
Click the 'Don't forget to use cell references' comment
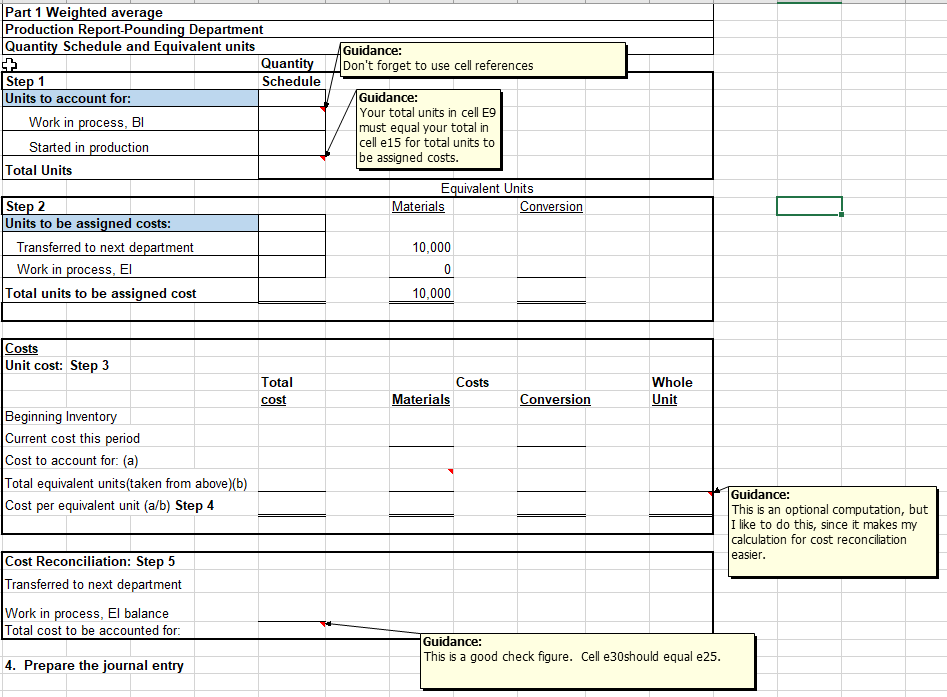[x=483, y=60]
